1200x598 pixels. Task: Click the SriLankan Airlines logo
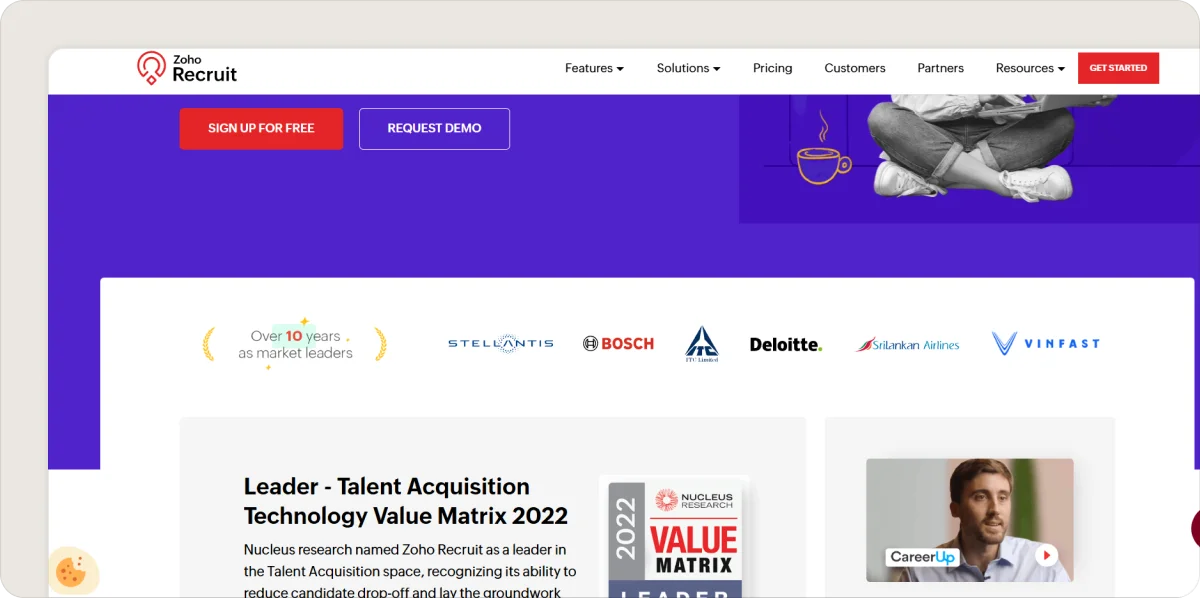[907, 344]
